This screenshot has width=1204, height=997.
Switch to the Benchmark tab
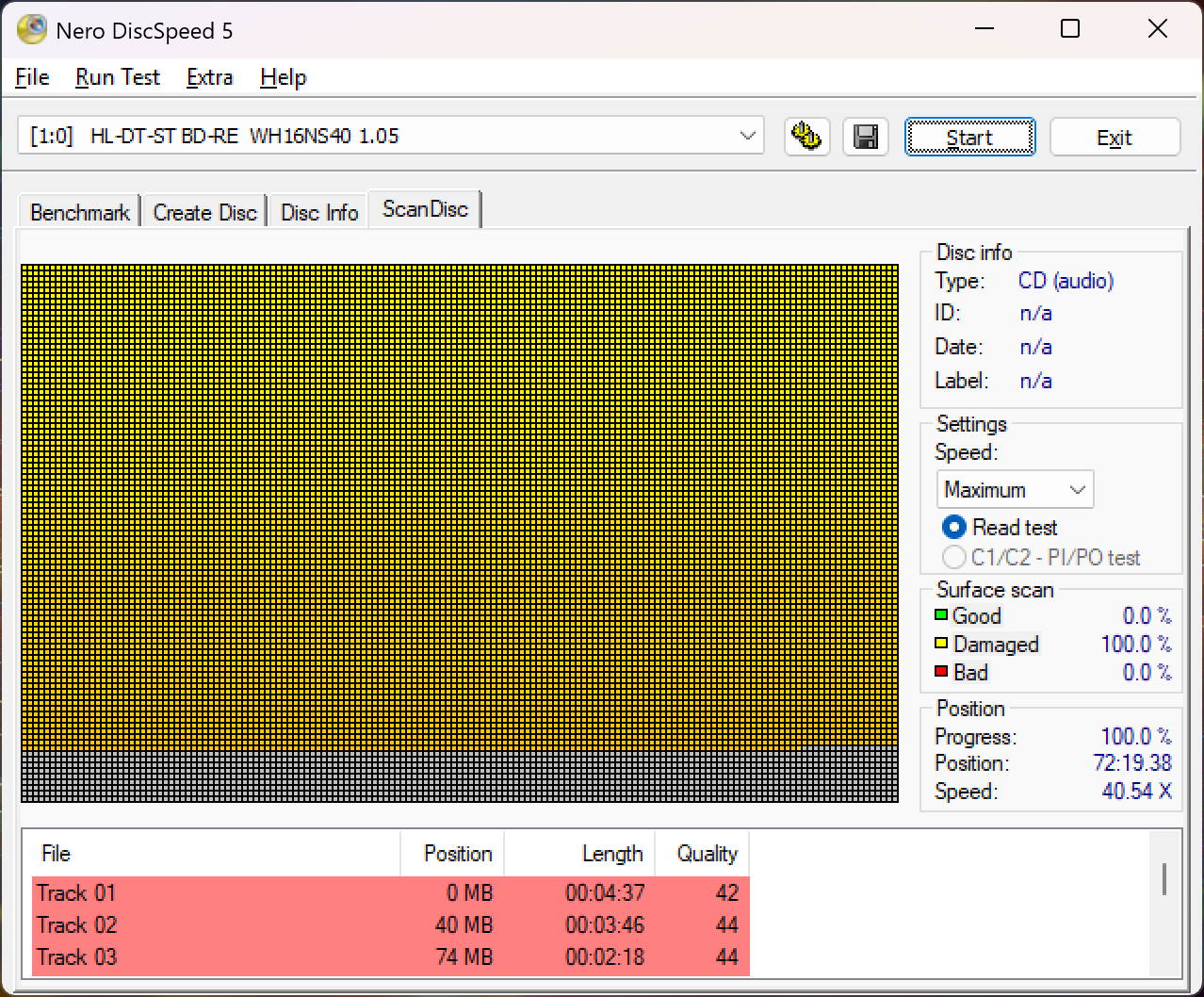click(x=80, y=213)
